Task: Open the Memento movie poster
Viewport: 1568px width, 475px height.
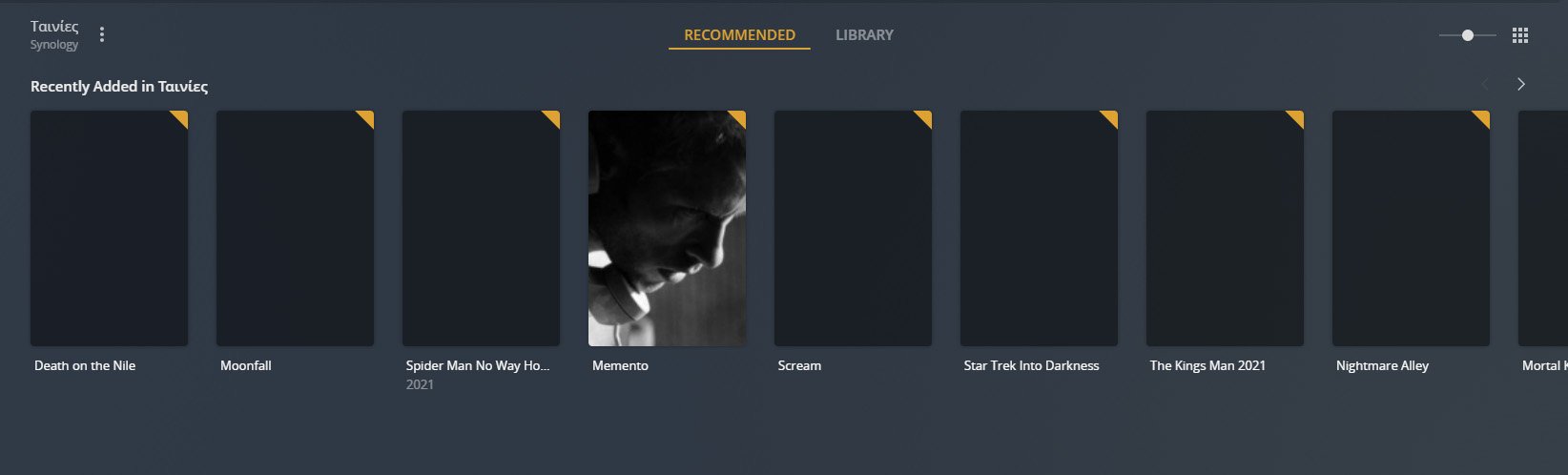Action: (x=667, y=228)
